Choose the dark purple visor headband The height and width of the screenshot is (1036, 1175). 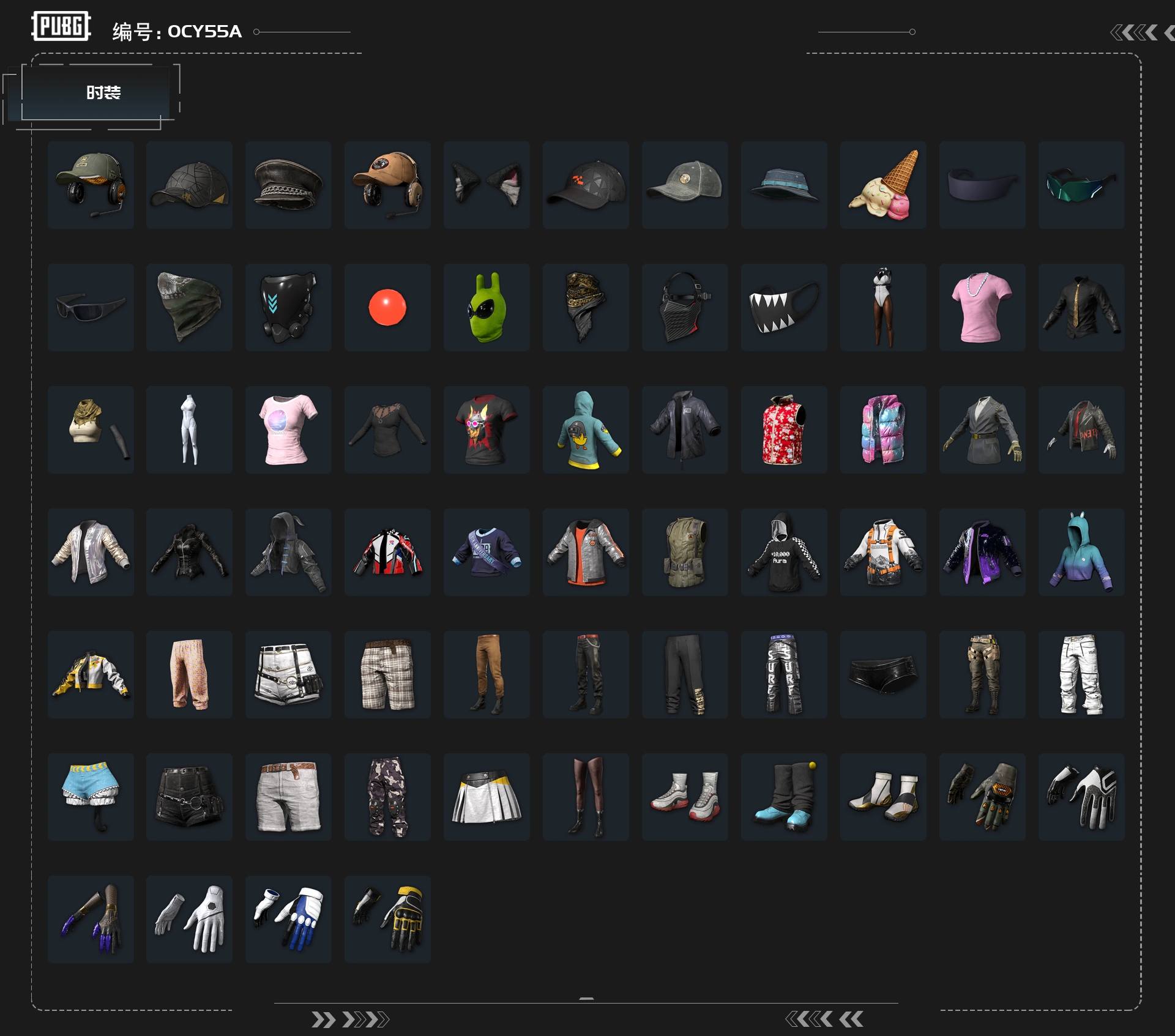pos(982,185)
